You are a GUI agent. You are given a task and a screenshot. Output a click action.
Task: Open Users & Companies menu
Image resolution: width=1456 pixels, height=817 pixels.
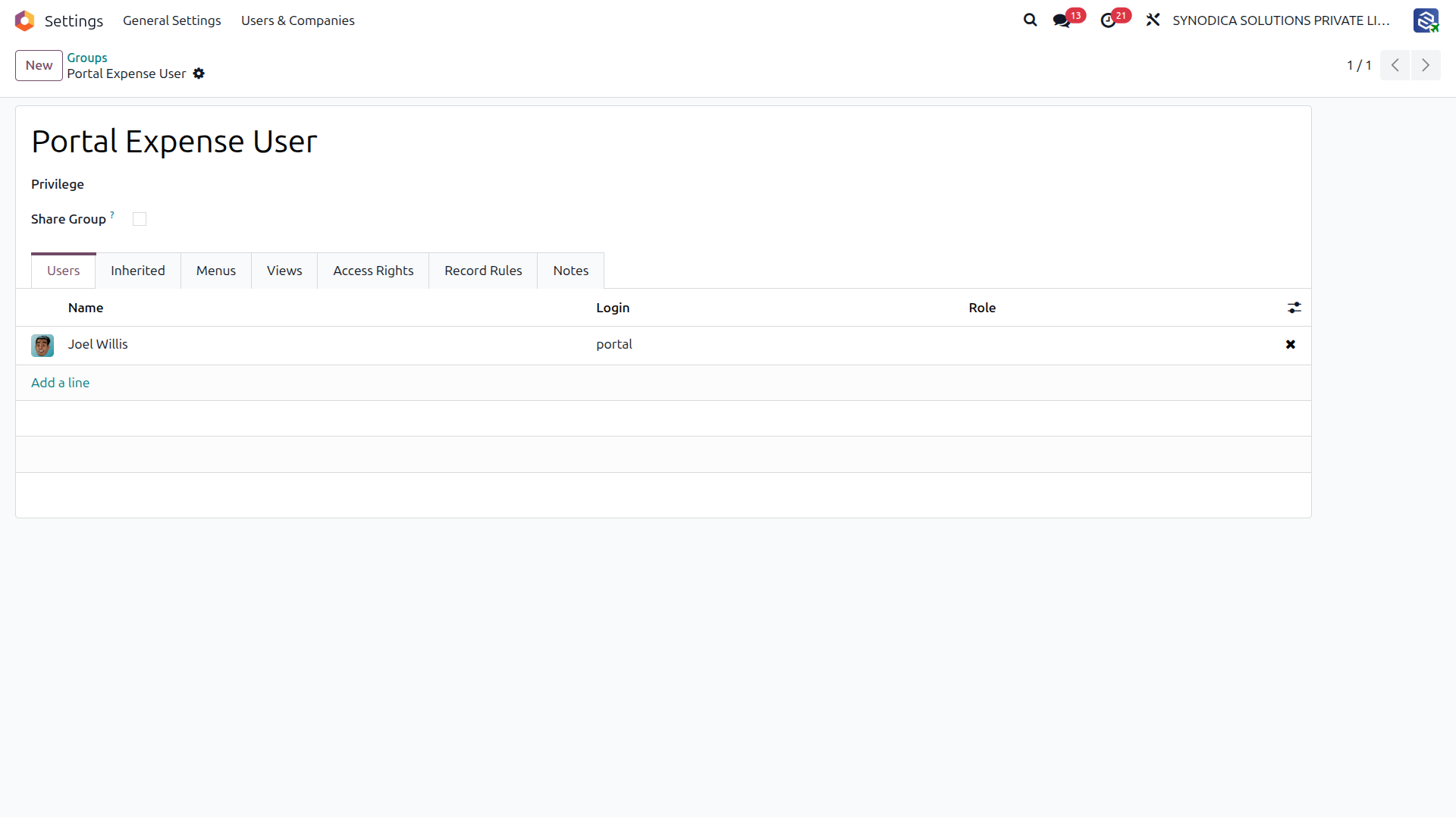click(298, 20)
